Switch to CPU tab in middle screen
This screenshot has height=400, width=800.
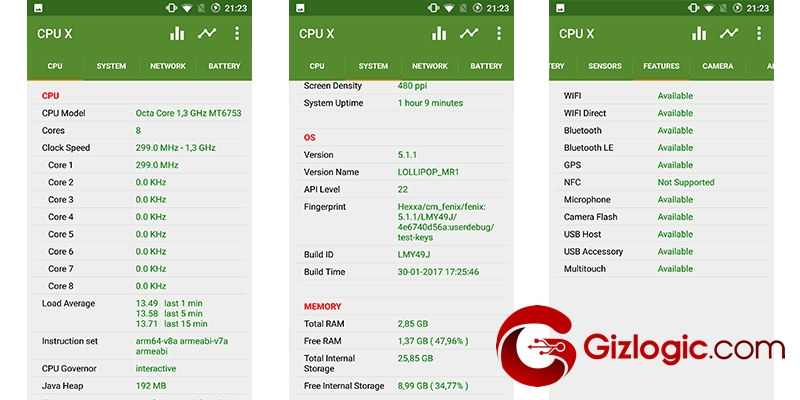[x=317, y=66]
